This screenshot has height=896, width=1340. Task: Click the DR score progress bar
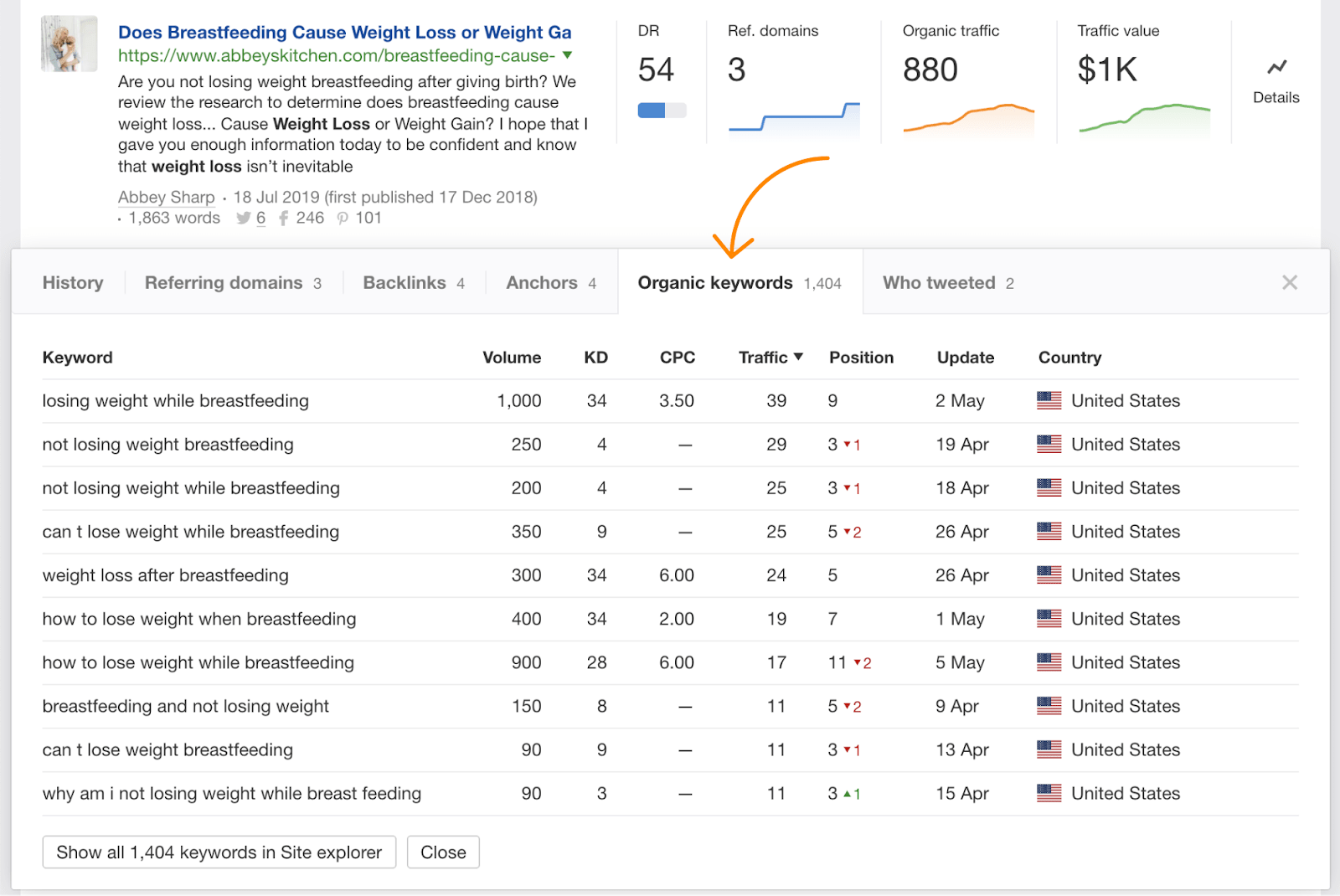pyautogui.click(x=662, y=110)
